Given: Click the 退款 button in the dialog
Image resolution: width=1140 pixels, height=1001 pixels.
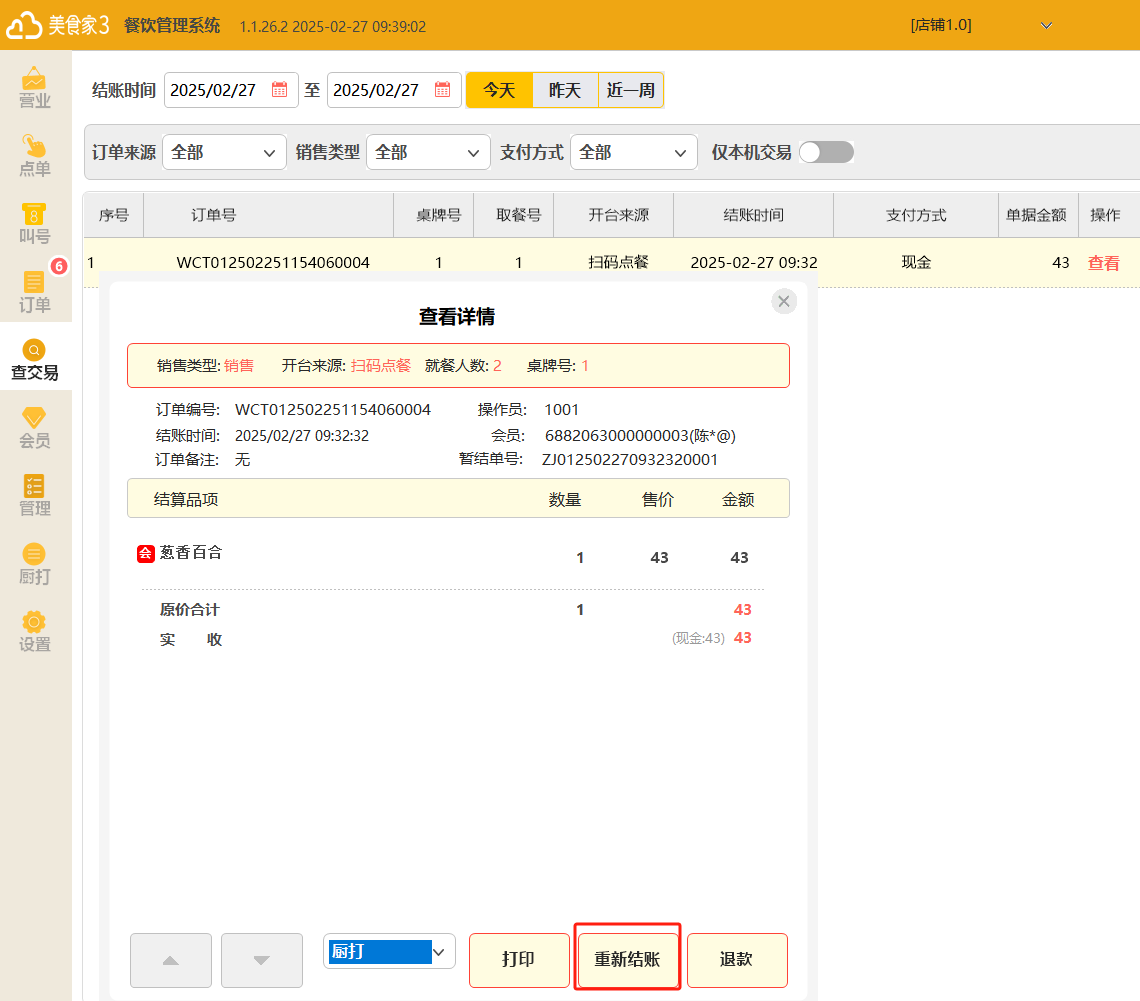Looking at the screenshot, I should 737,958.
